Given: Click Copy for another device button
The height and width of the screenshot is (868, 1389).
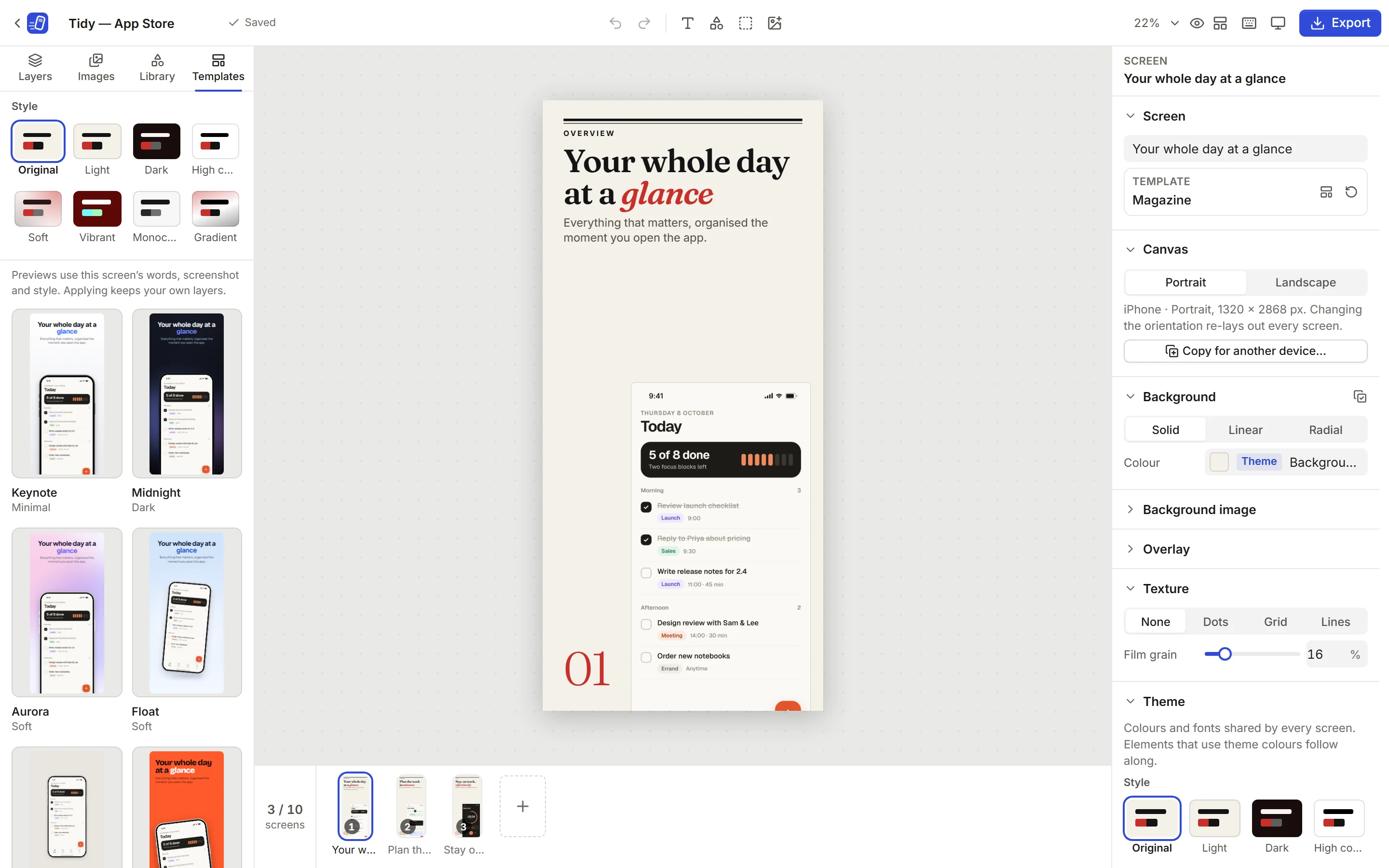Looking at the screenshot, I should 1245,351.
